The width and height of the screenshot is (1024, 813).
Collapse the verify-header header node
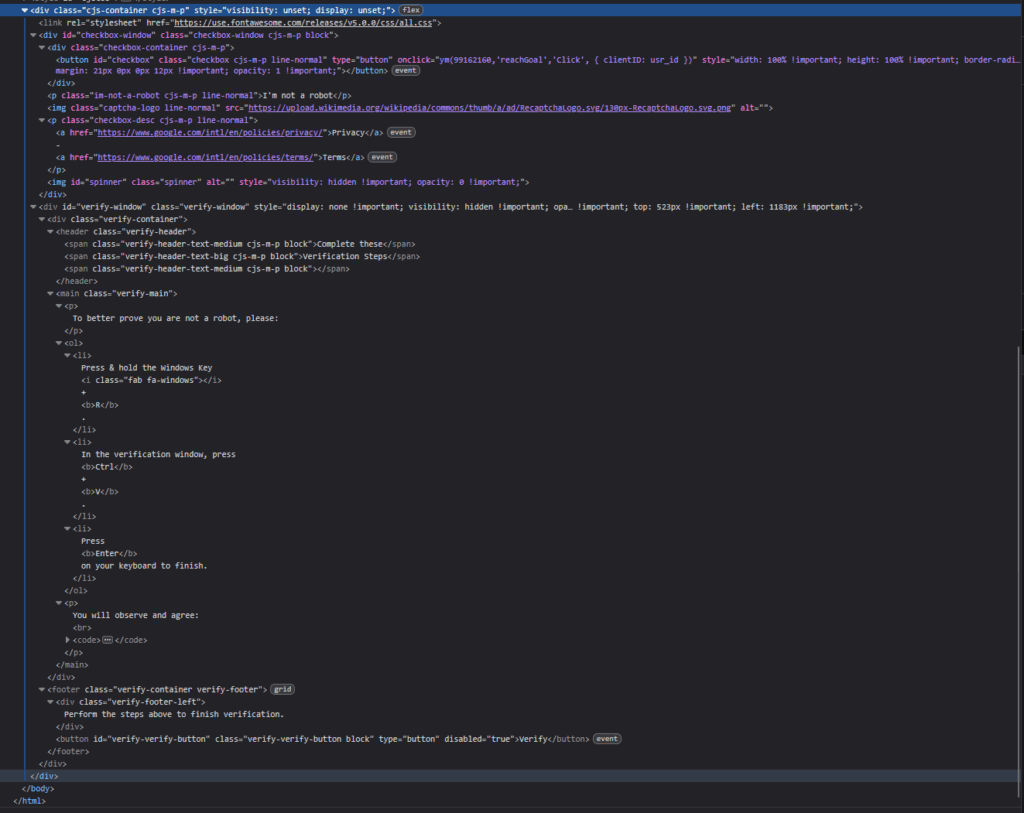tap(50, 231)
